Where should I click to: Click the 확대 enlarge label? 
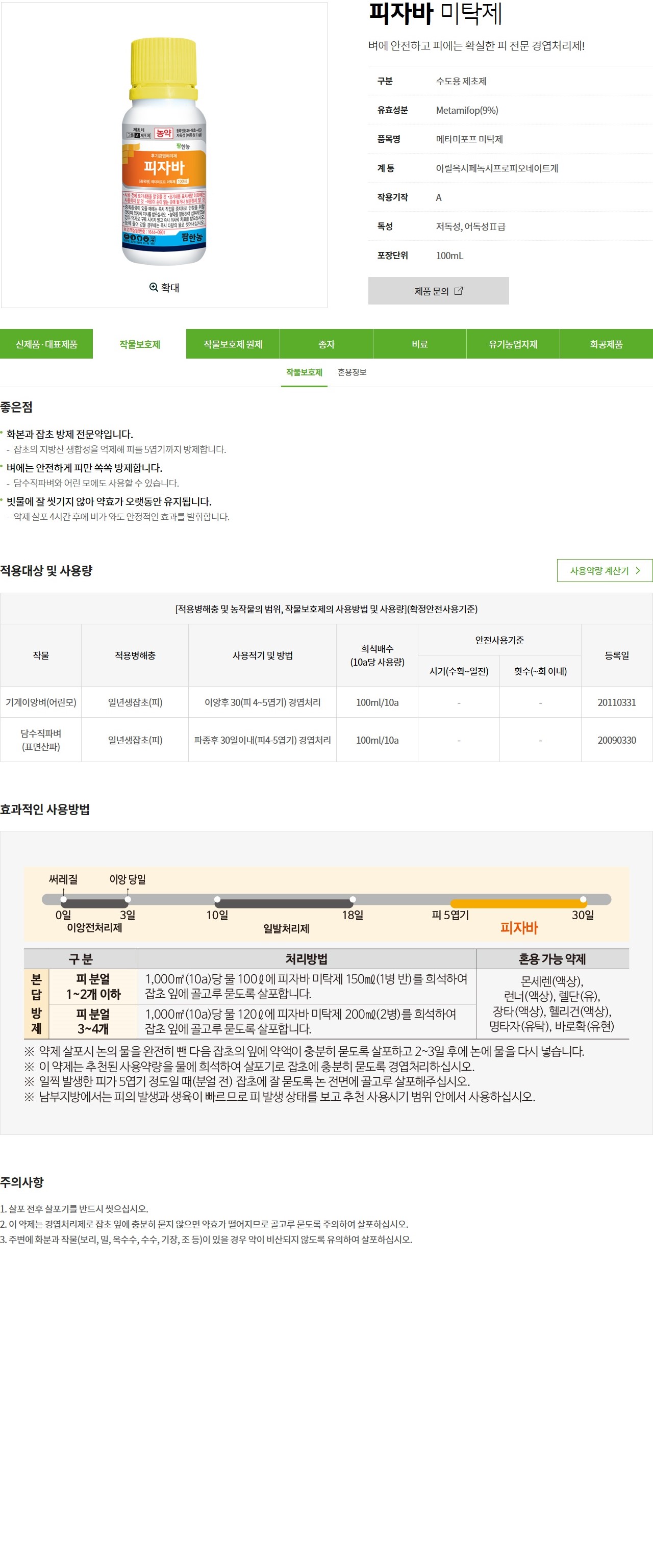coord(170,287)
